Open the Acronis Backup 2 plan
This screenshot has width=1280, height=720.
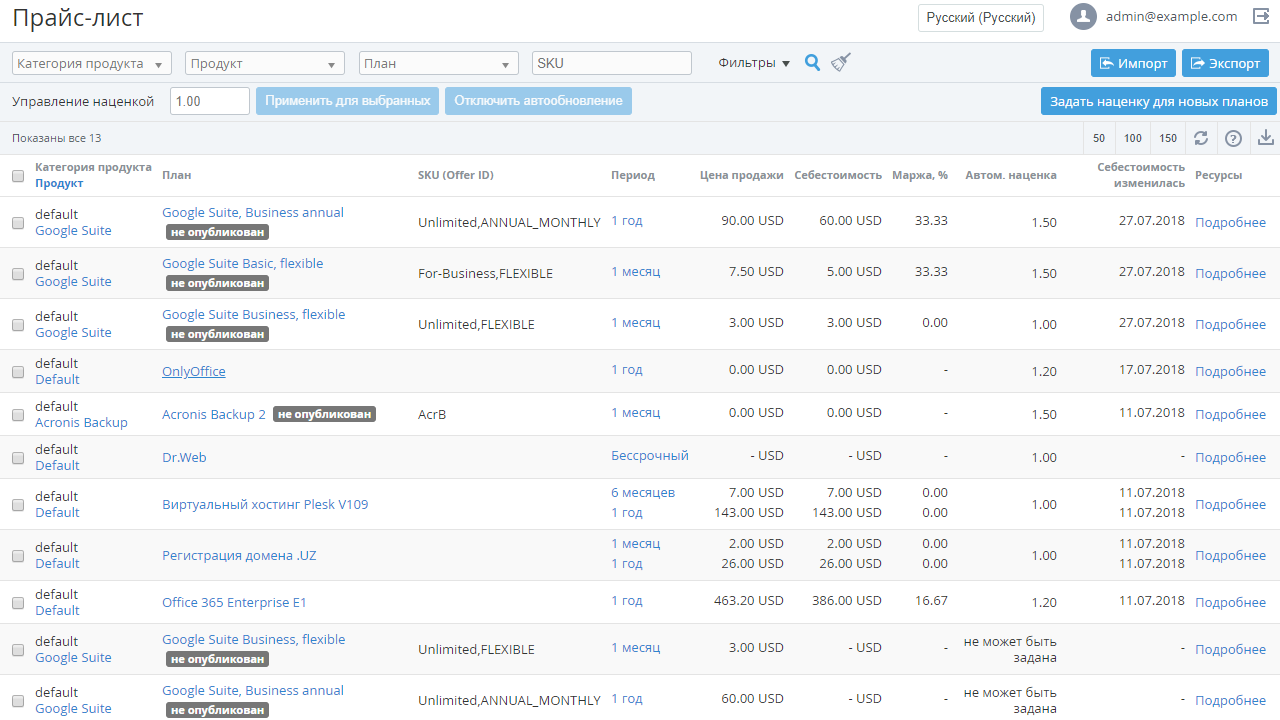pyautogui.click(x=214, y=414)
